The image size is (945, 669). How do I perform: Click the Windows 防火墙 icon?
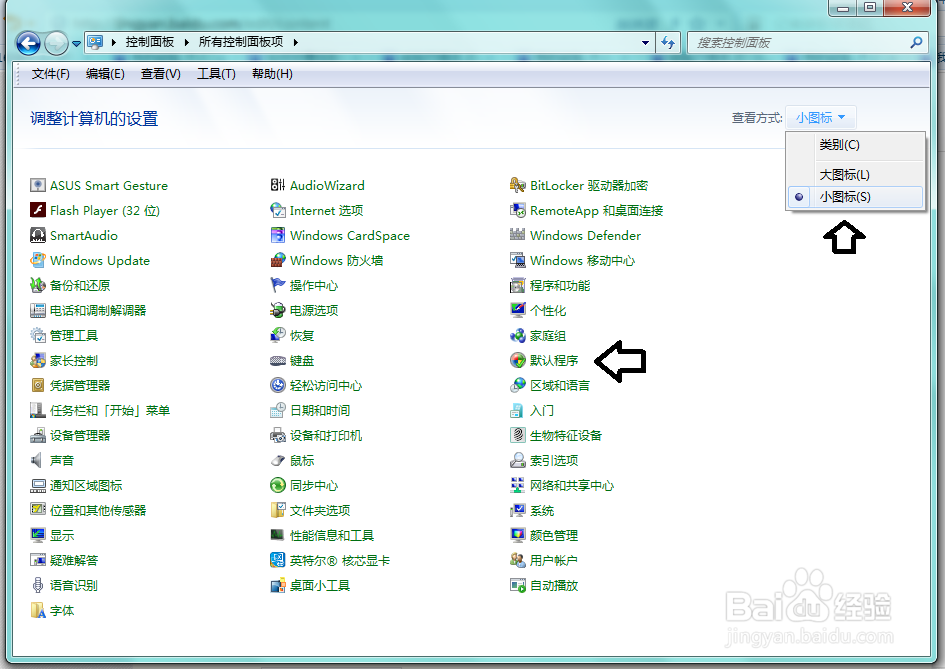(277, 260)
